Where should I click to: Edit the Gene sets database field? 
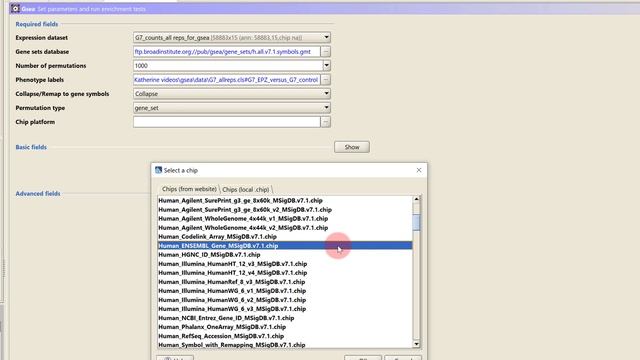(227, 51)
